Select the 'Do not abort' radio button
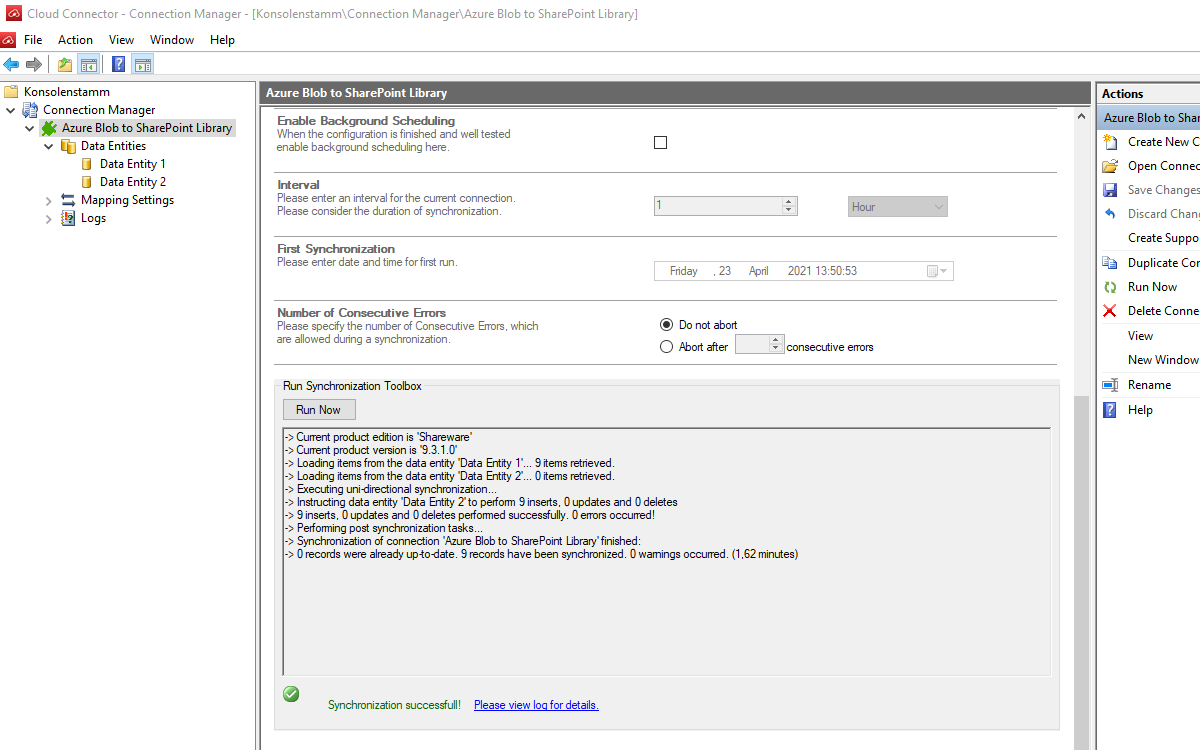Image resolution: width=1200 pixels, height=750 pixels. tap(667, 325)
